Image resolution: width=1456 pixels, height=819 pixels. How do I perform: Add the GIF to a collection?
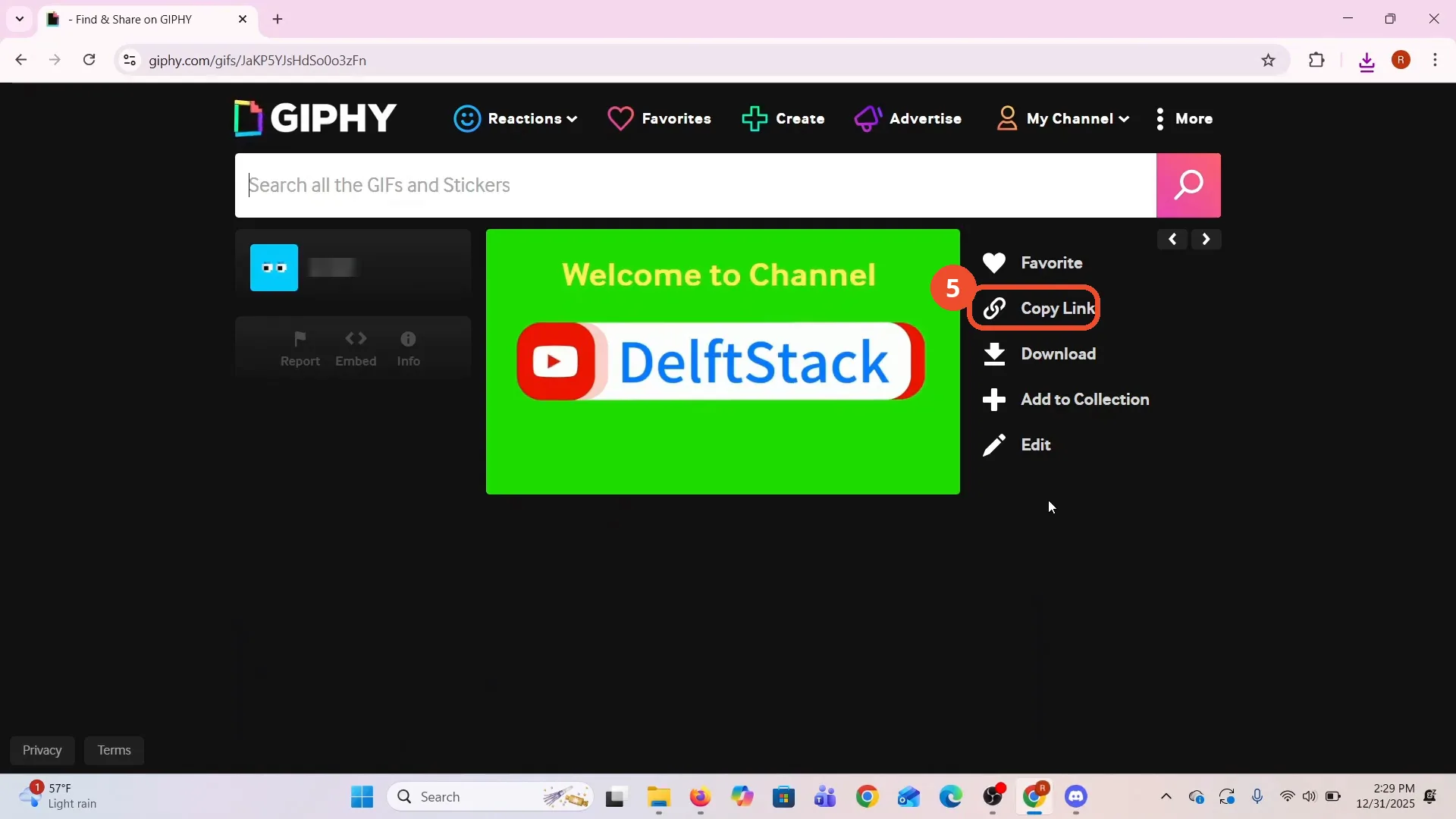(x=1065, y=399)
